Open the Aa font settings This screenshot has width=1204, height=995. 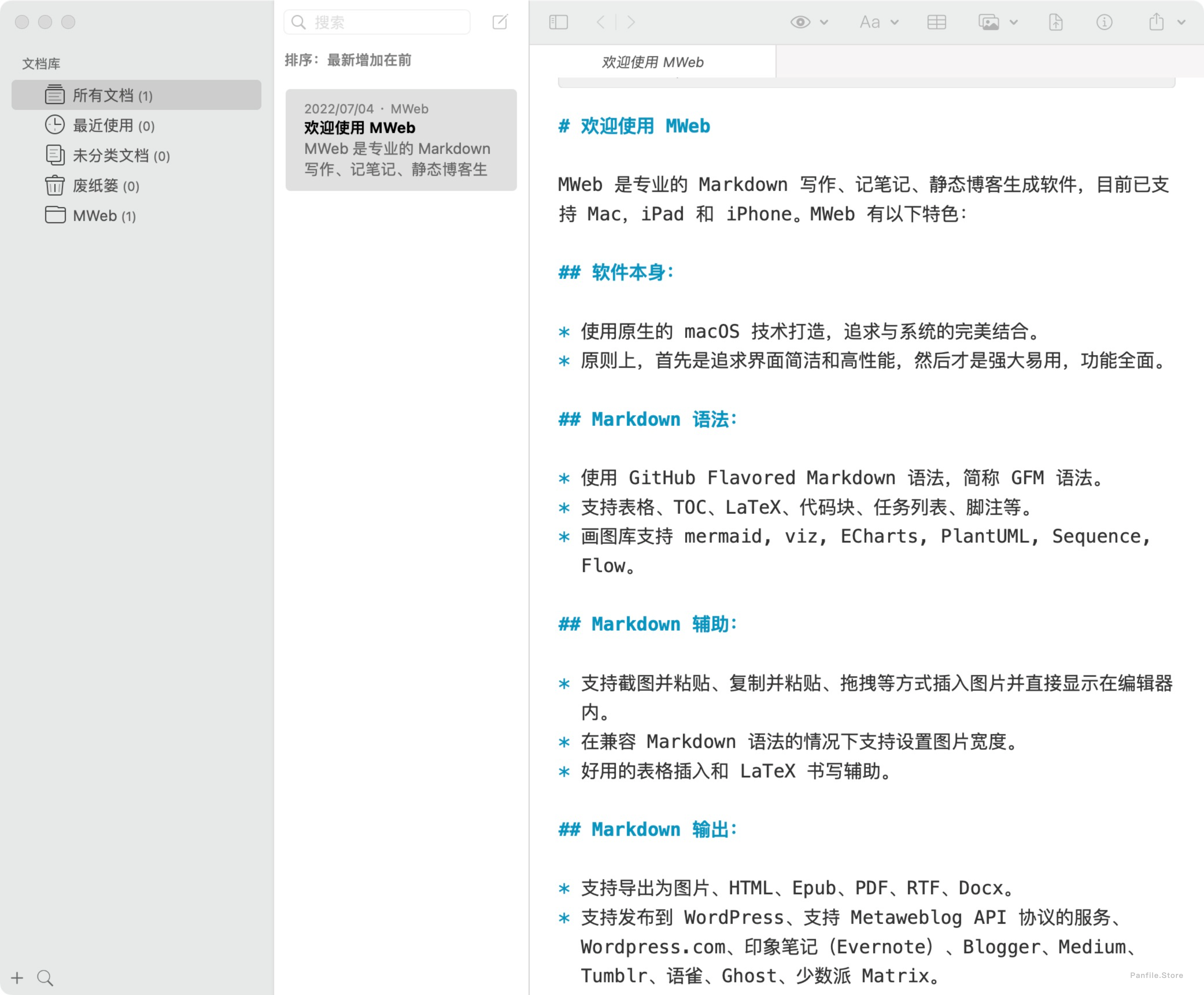point(870,22)
